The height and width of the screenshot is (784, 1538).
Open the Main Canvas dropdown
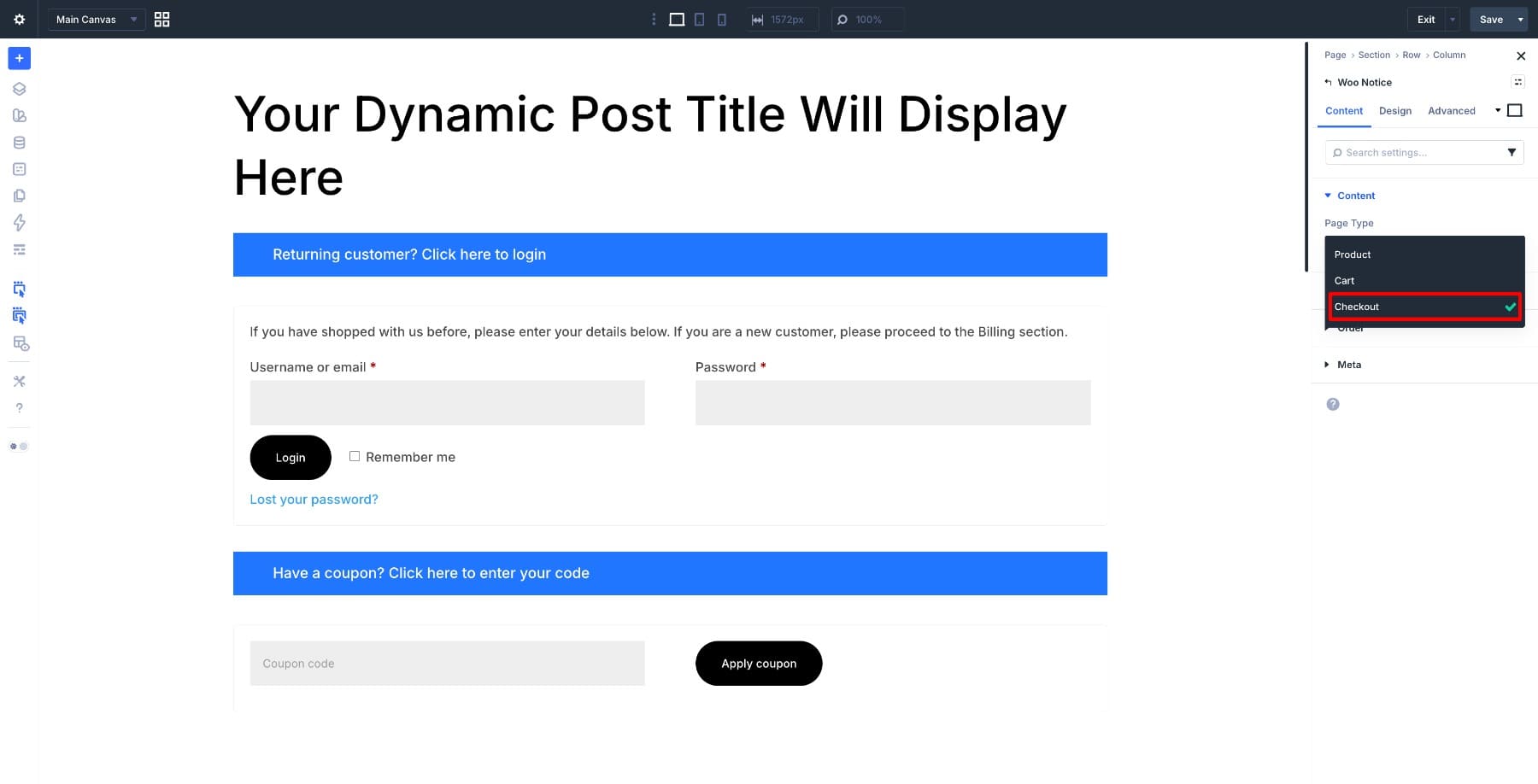click(96, 19)
